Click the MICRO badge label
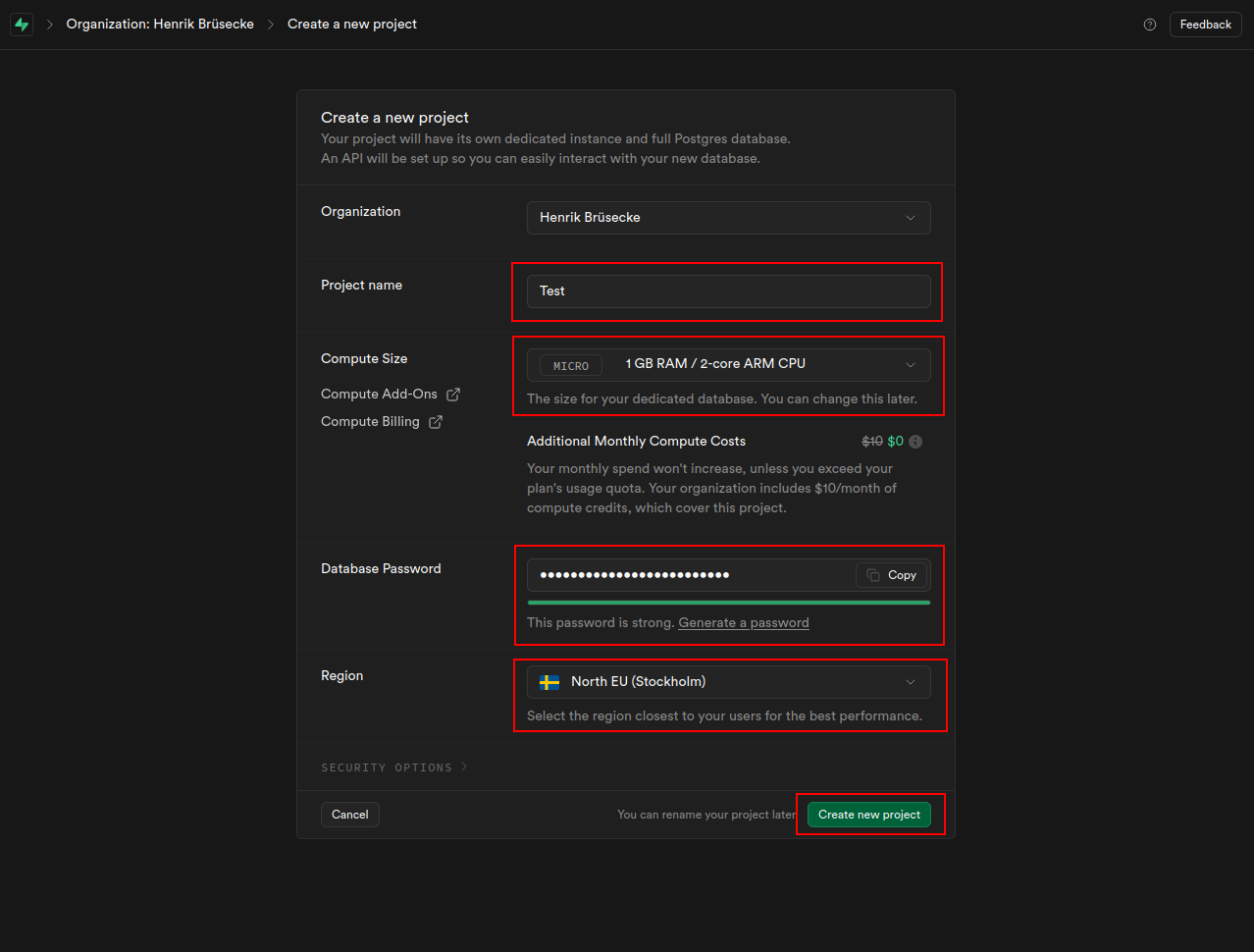The image size is (1254, 952). tap(571, 366)
